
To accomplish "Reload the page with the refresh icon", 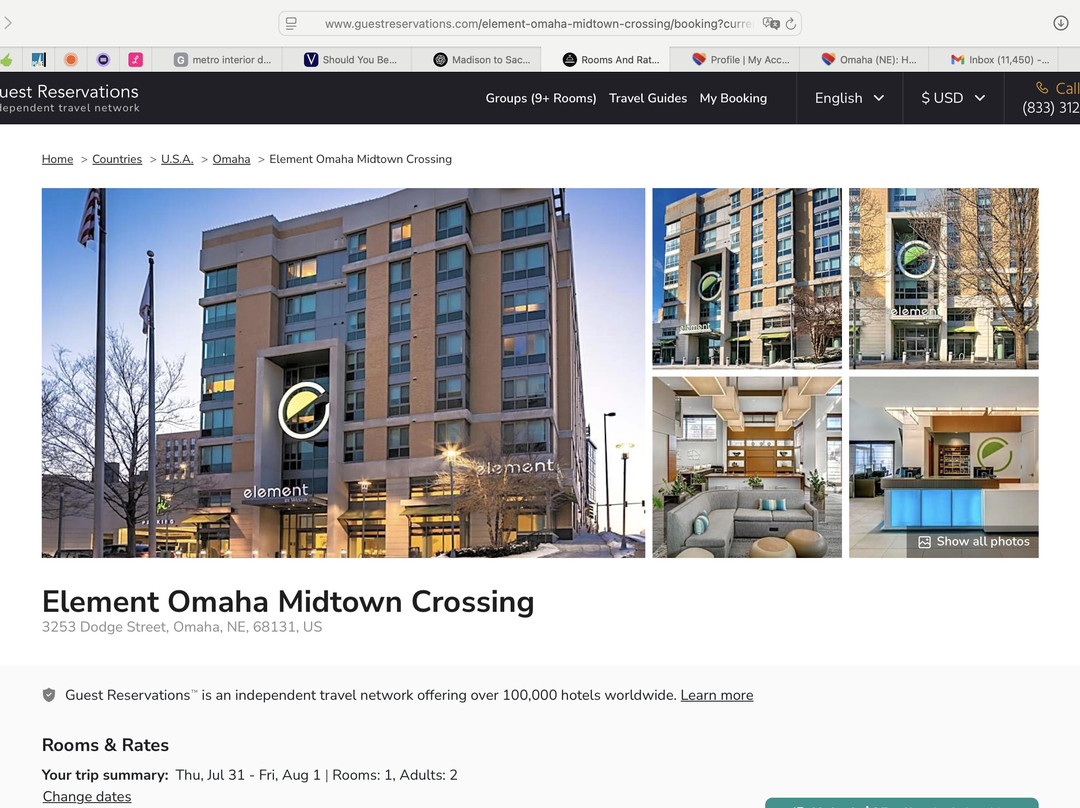I will pos(791,23).
